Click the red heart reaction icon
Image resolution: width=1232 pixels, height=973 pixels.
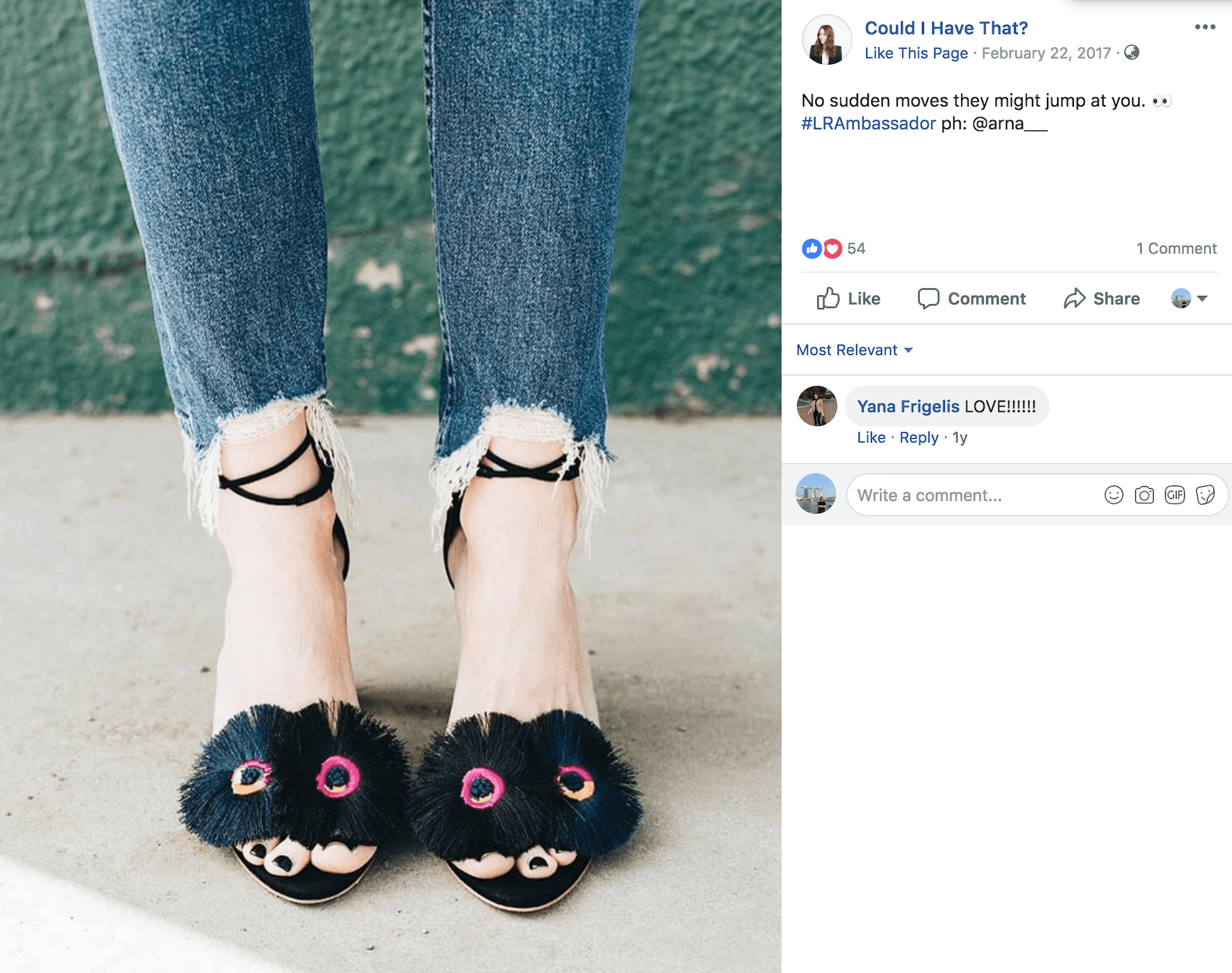click(832, 248)
